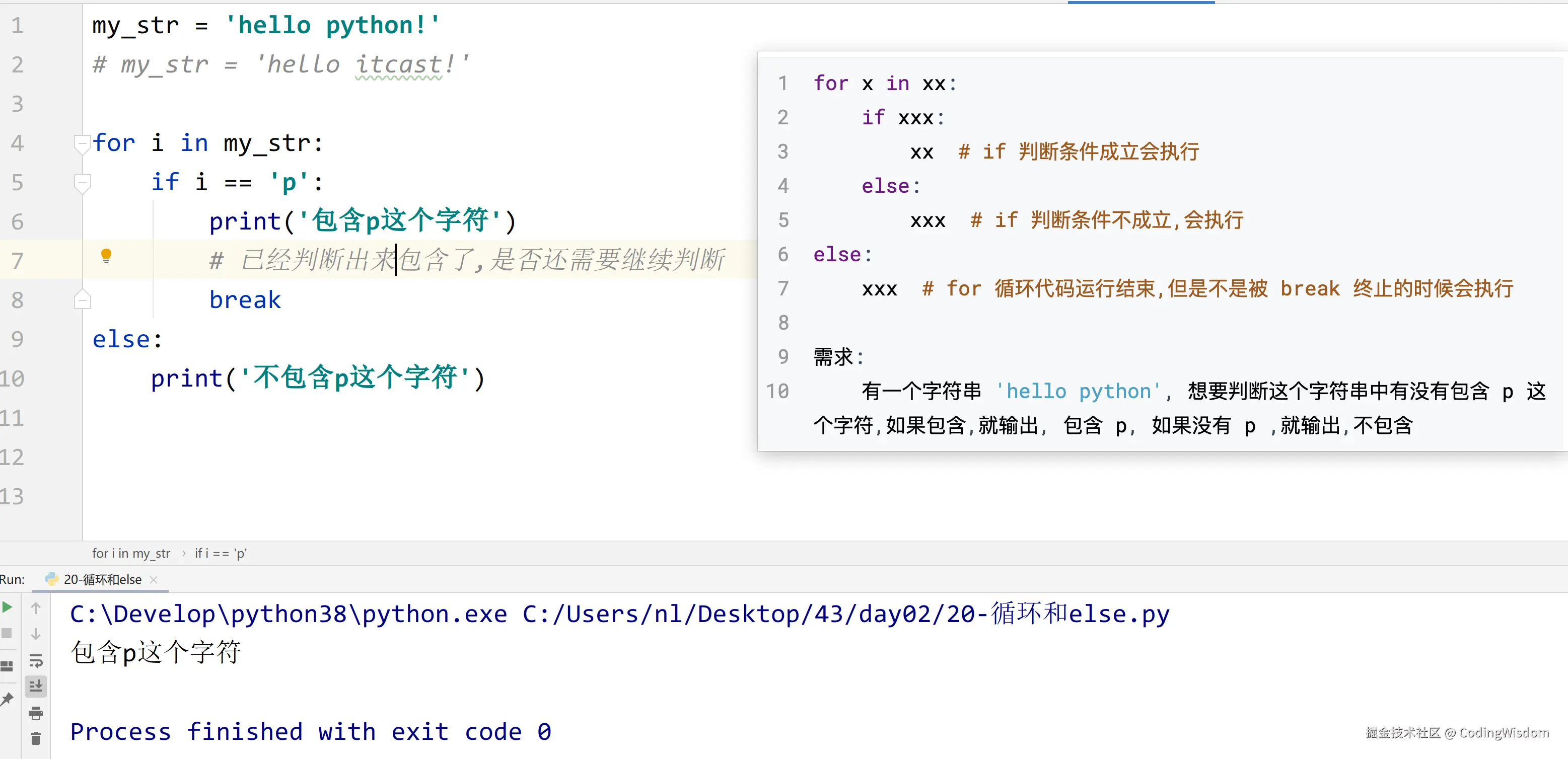Close the 20-循环和else run tab

click(x=154, y=579)
